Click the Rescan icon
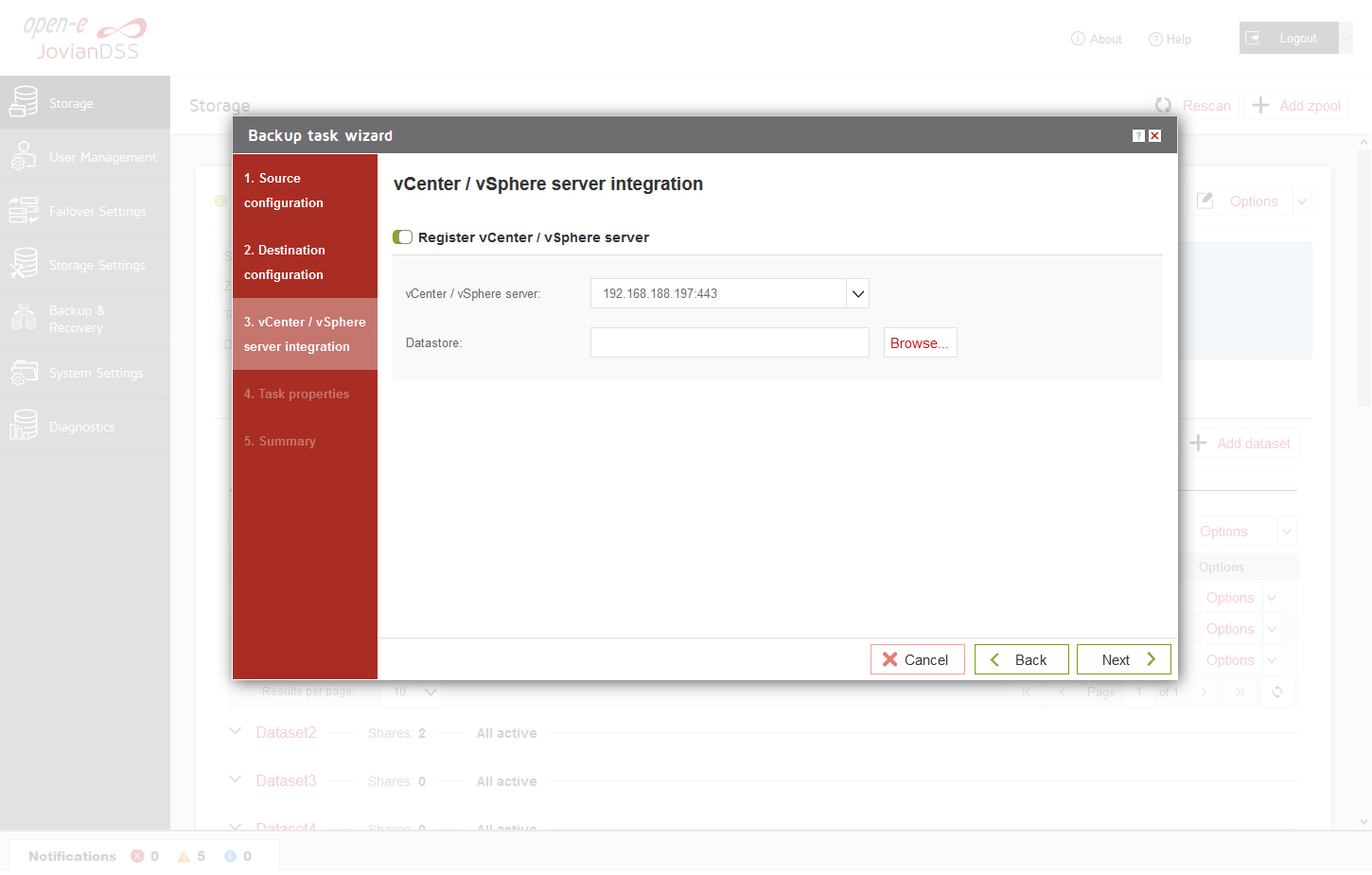 pos(1163,105)
